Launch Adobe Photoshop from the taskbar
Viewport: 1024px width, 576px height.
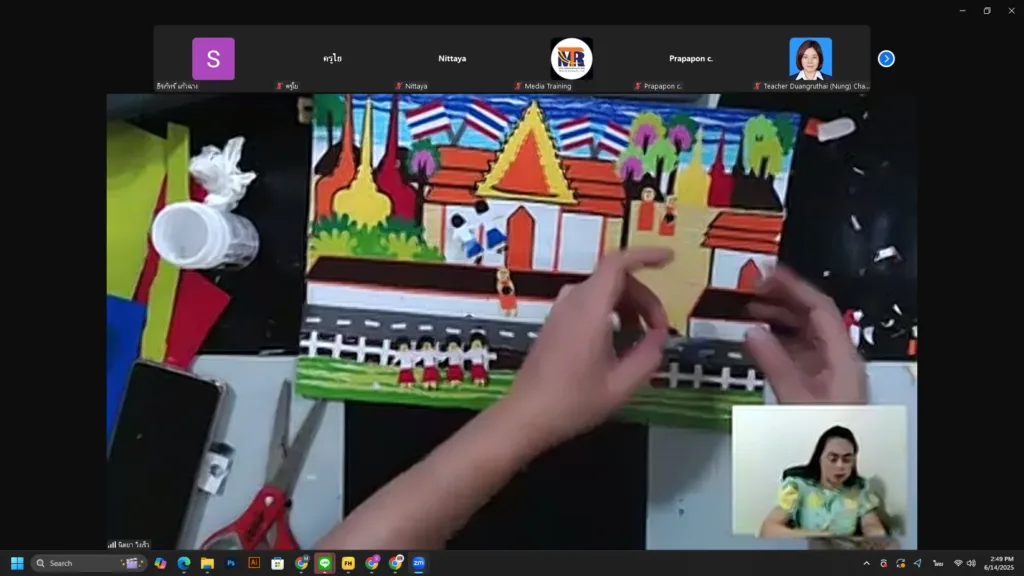coord(231,563)
